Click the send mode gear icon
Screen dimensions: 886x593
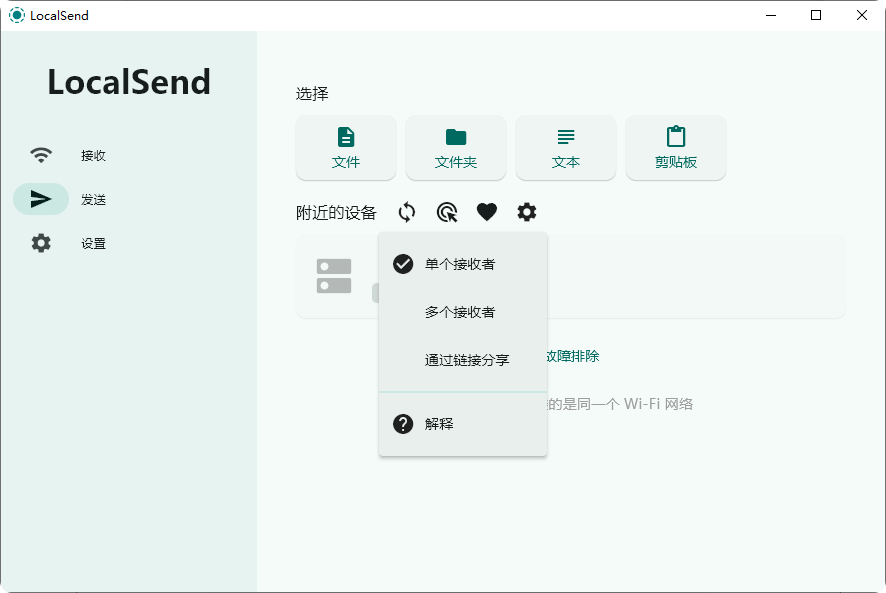click(527, 213)
